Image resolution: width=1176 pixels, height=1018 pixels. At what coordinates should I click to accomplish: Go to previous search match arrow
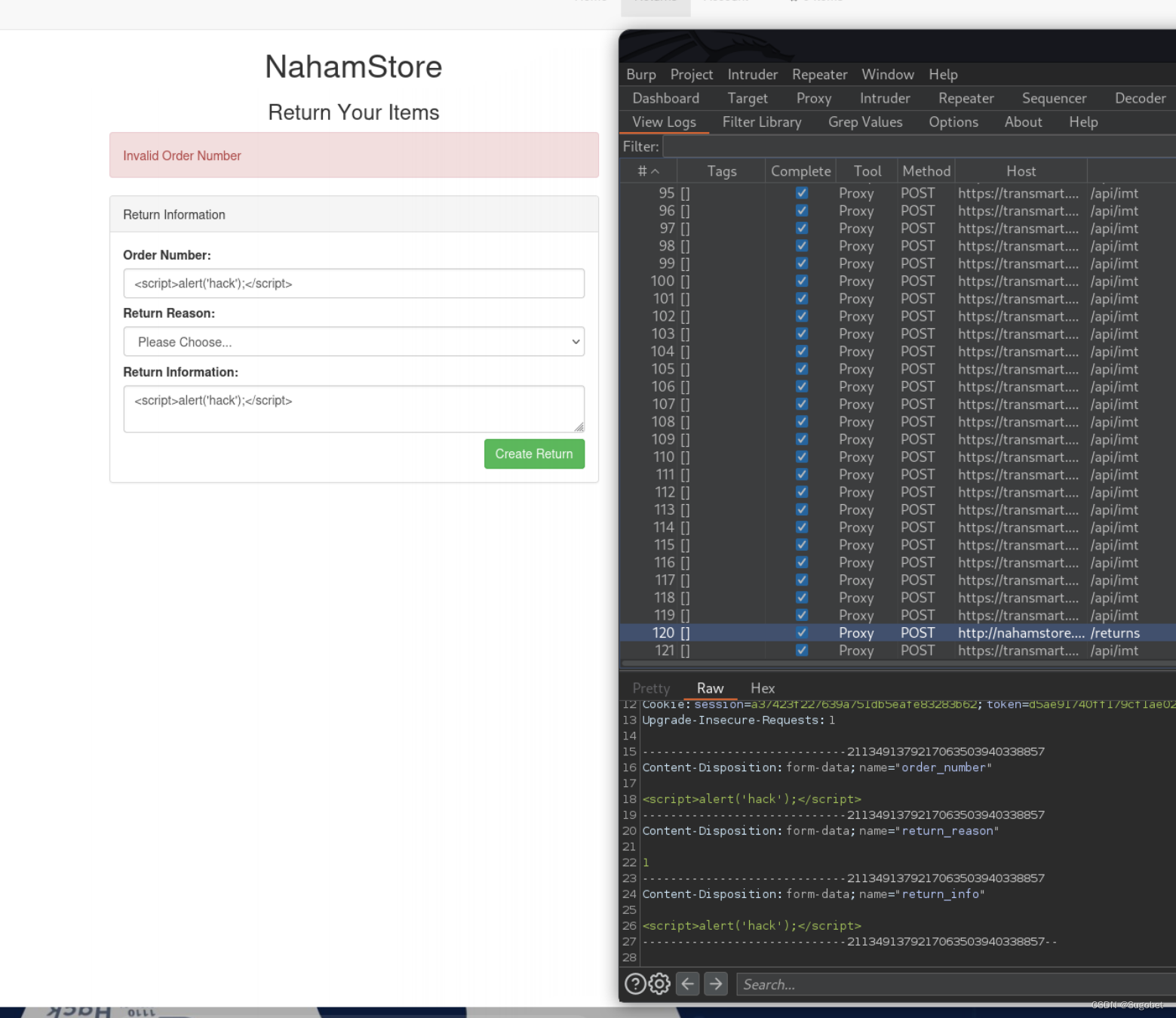687,984
